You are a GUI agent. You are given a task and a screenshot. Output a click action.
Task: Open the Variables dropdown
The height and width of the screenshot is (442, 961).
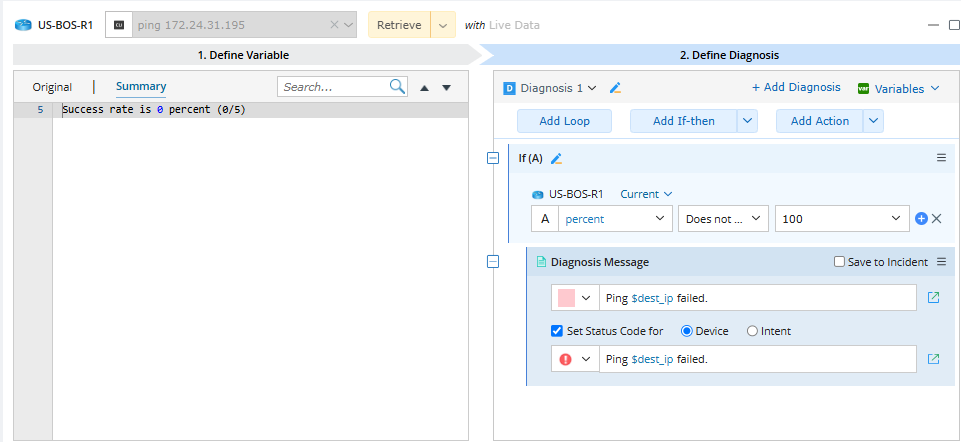click(899, 88)
